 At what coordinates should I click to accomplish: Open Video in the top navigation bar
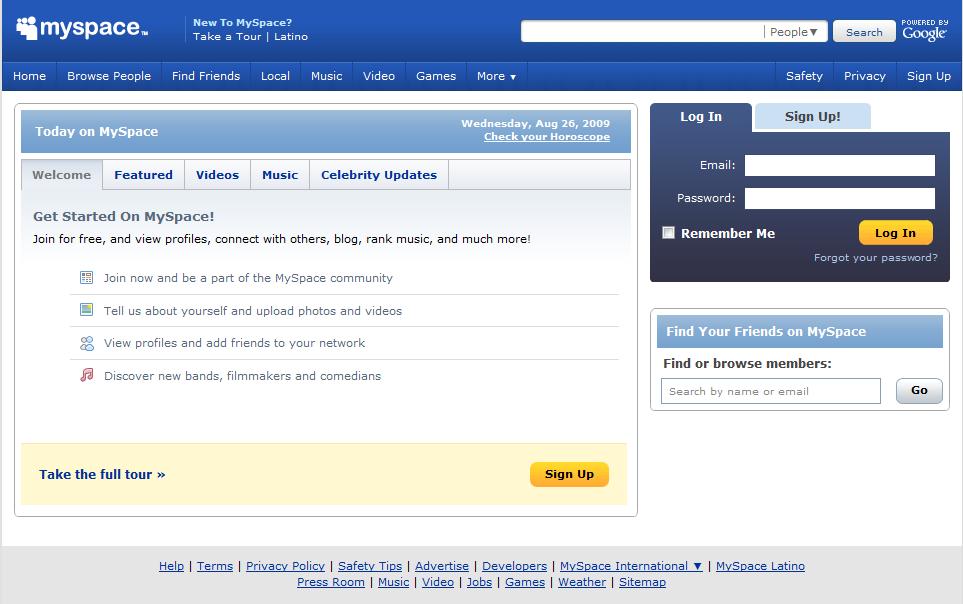[x=378, y=76]
